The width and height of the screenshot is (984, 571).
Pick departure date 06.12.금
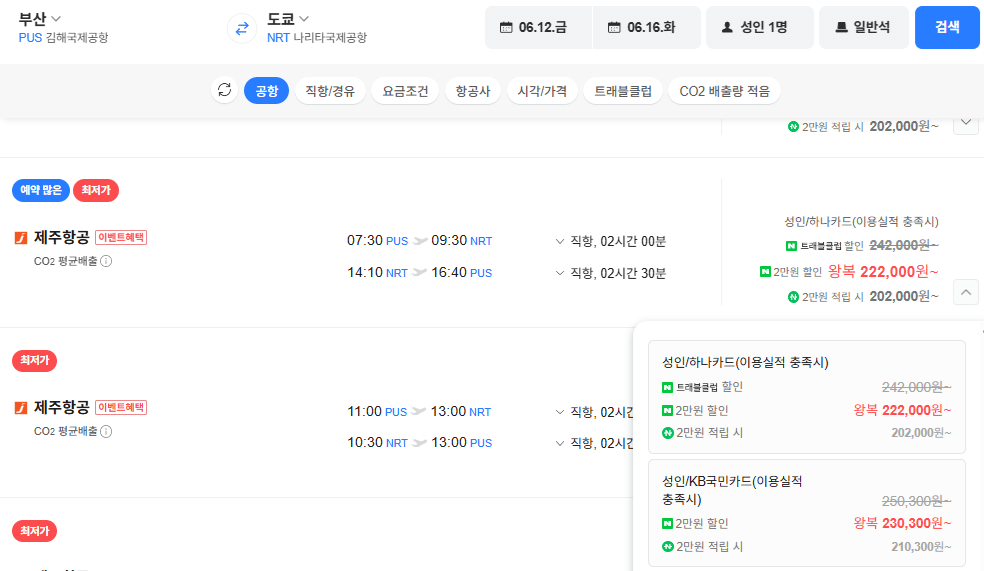(538, 27)
